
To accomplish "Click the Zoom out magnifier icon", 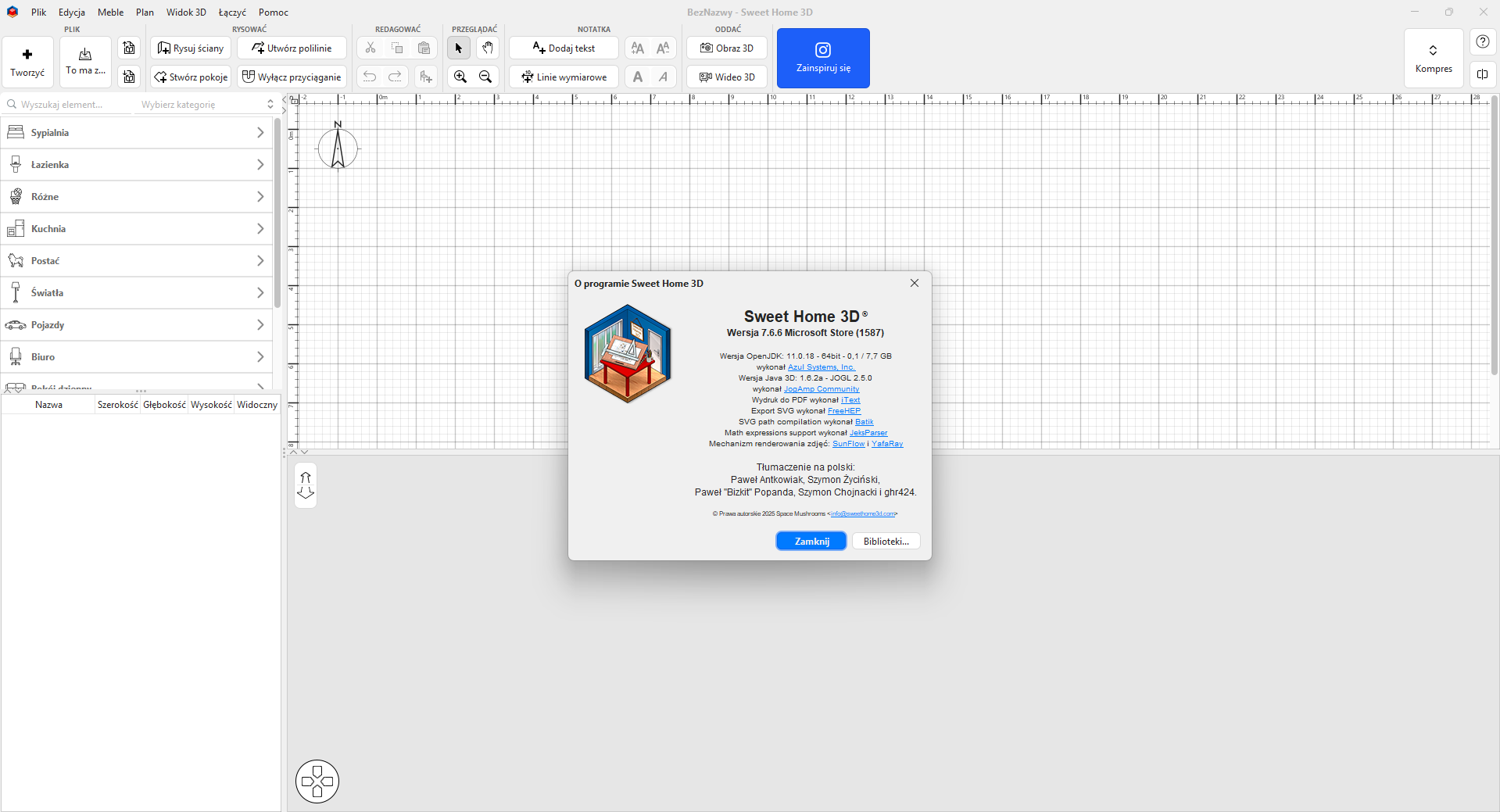I will [x=485, y=77].
